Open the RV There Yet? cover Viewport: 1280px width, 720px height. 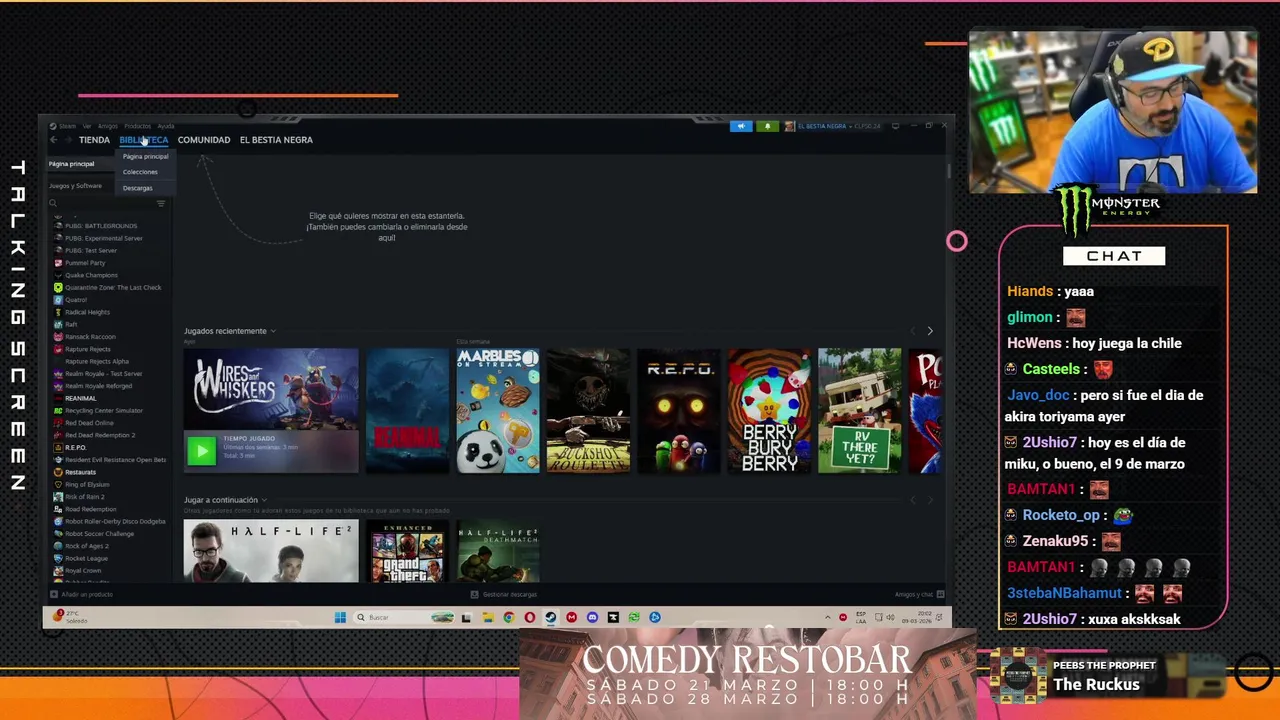tap(860, 410)
